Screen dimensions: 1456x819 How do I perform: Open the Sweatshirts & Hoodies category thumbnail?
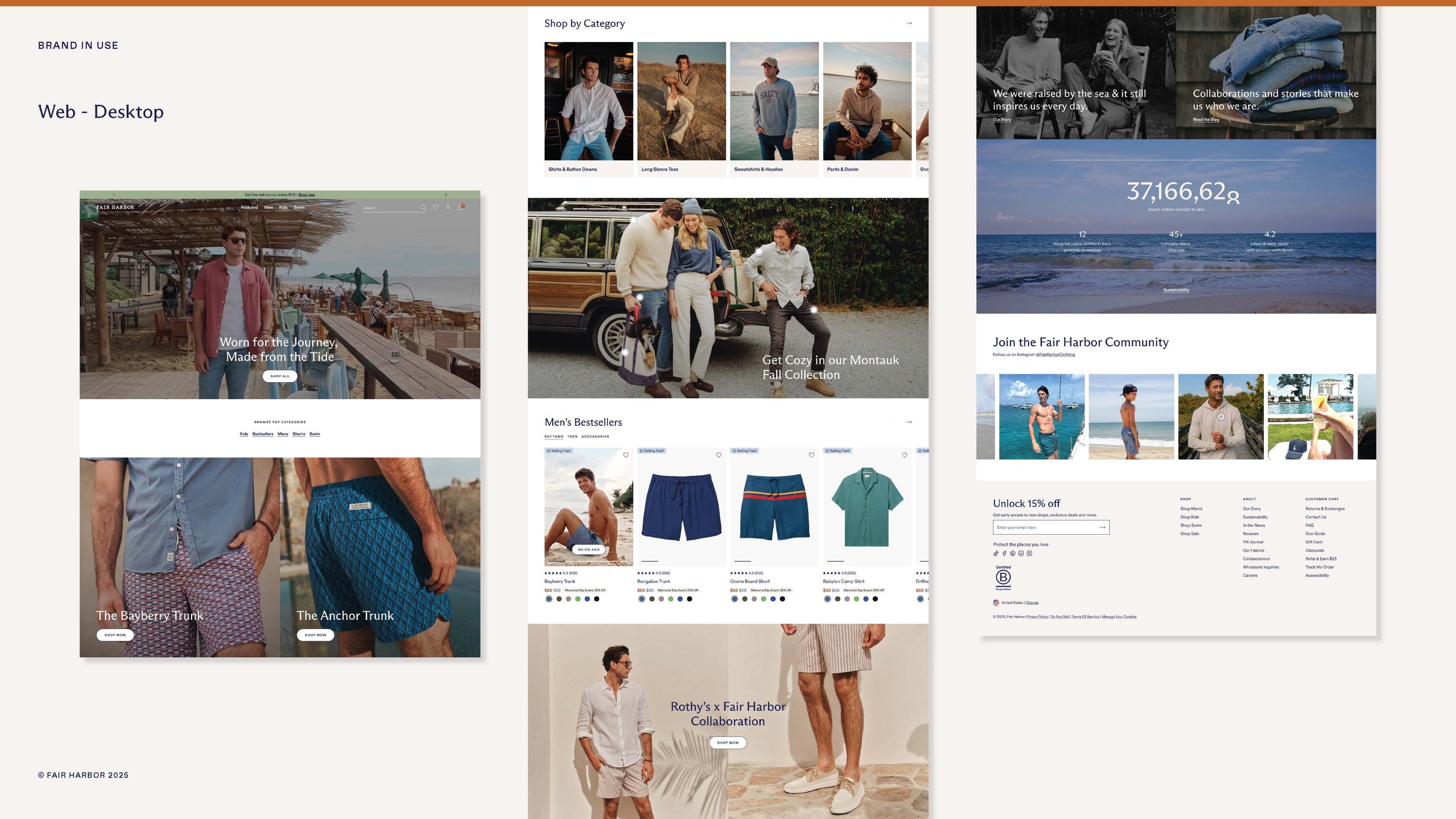[774, 101]
